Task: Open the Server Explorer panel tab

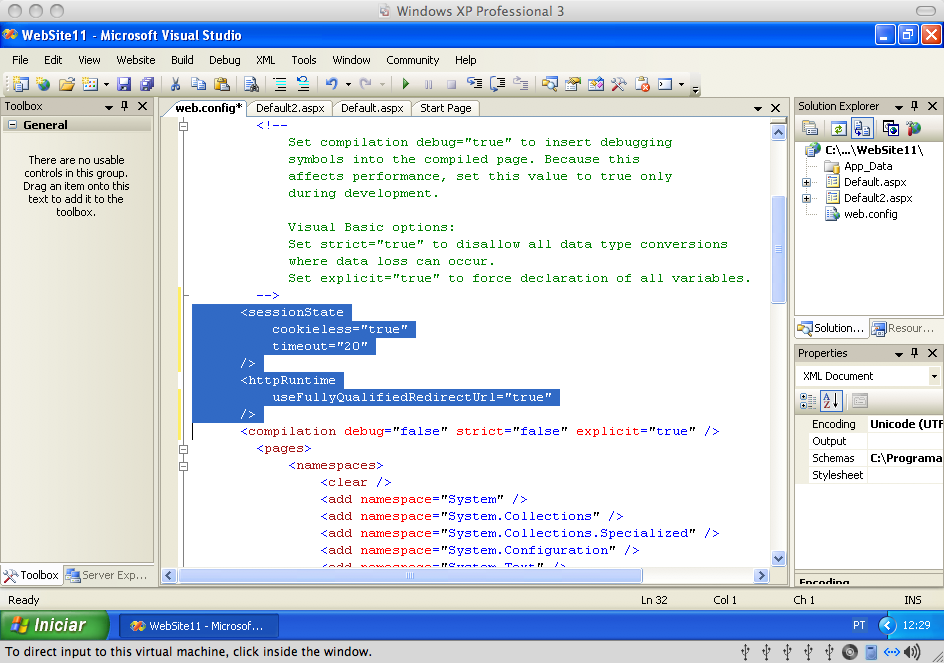Action: (x=108, y=575)
